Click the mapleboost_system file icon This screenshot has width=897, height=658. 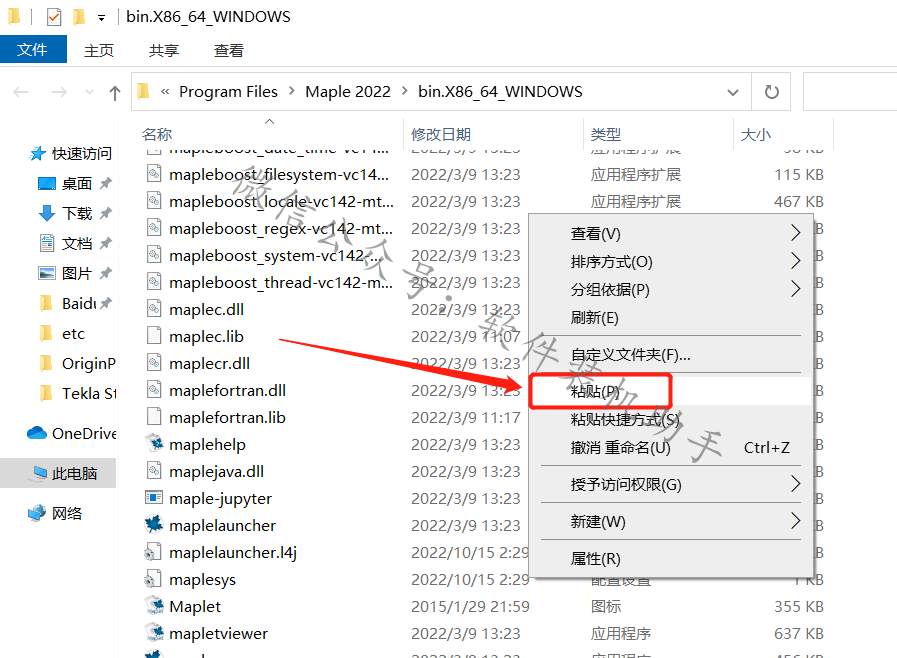point(154,254)
